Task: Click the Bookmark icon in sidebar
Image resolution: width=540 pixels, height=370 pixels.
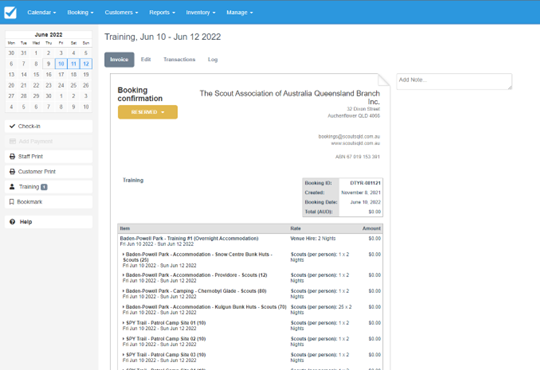Action: click(12, 202)
